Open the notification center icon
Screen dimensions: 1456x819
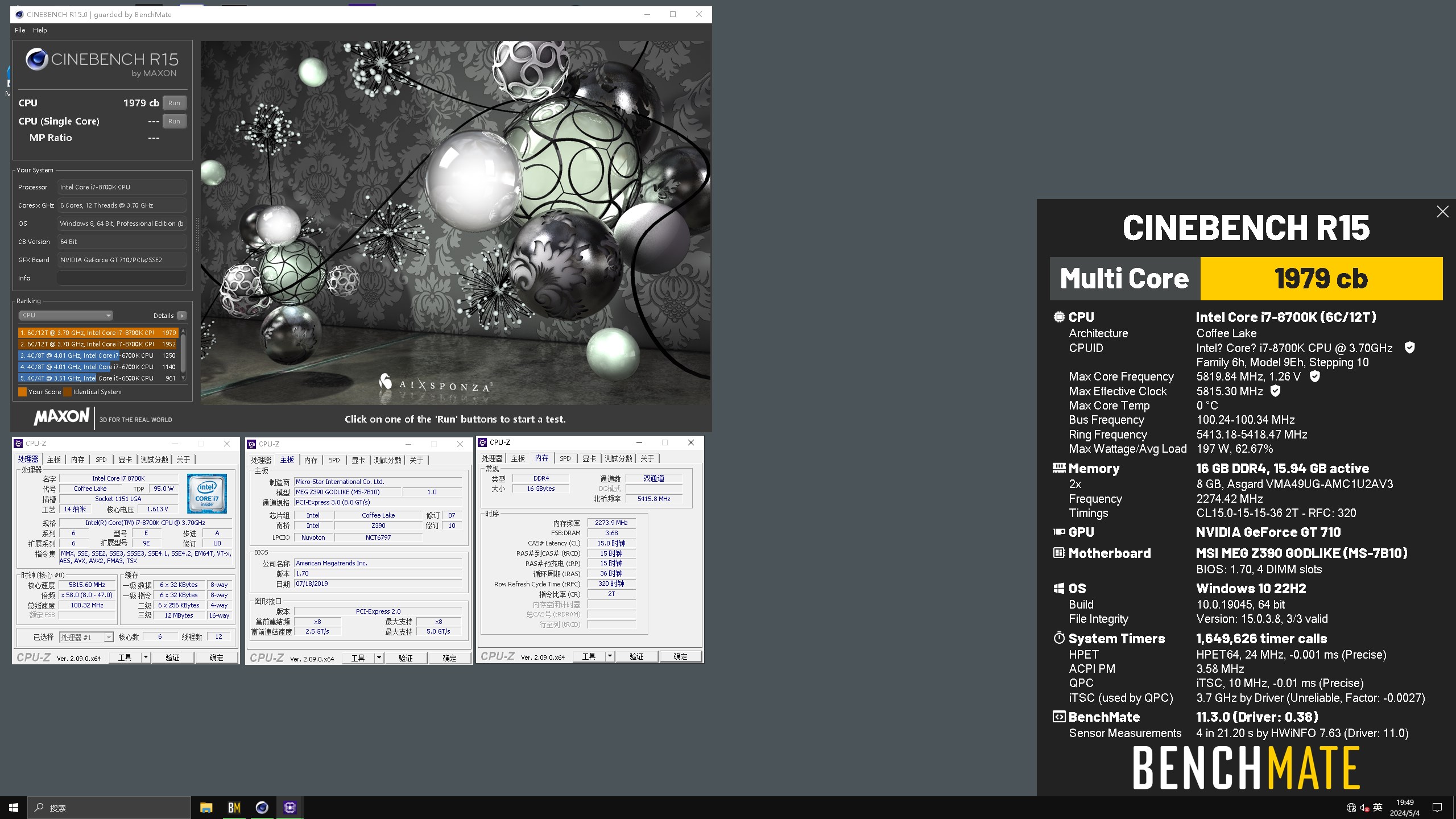coord(1437,808)
